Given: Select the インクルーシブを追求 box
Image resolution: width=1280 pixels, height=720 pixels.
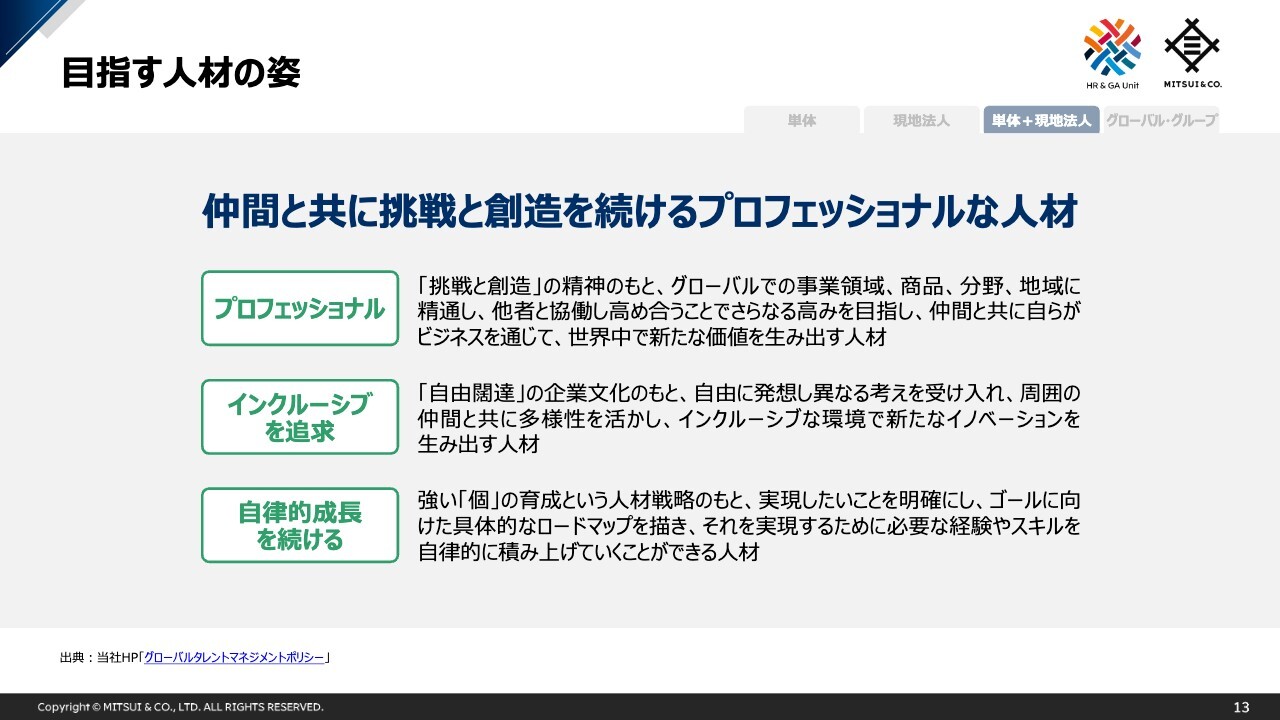Looking at the screenshot, I should click(300, 417).
